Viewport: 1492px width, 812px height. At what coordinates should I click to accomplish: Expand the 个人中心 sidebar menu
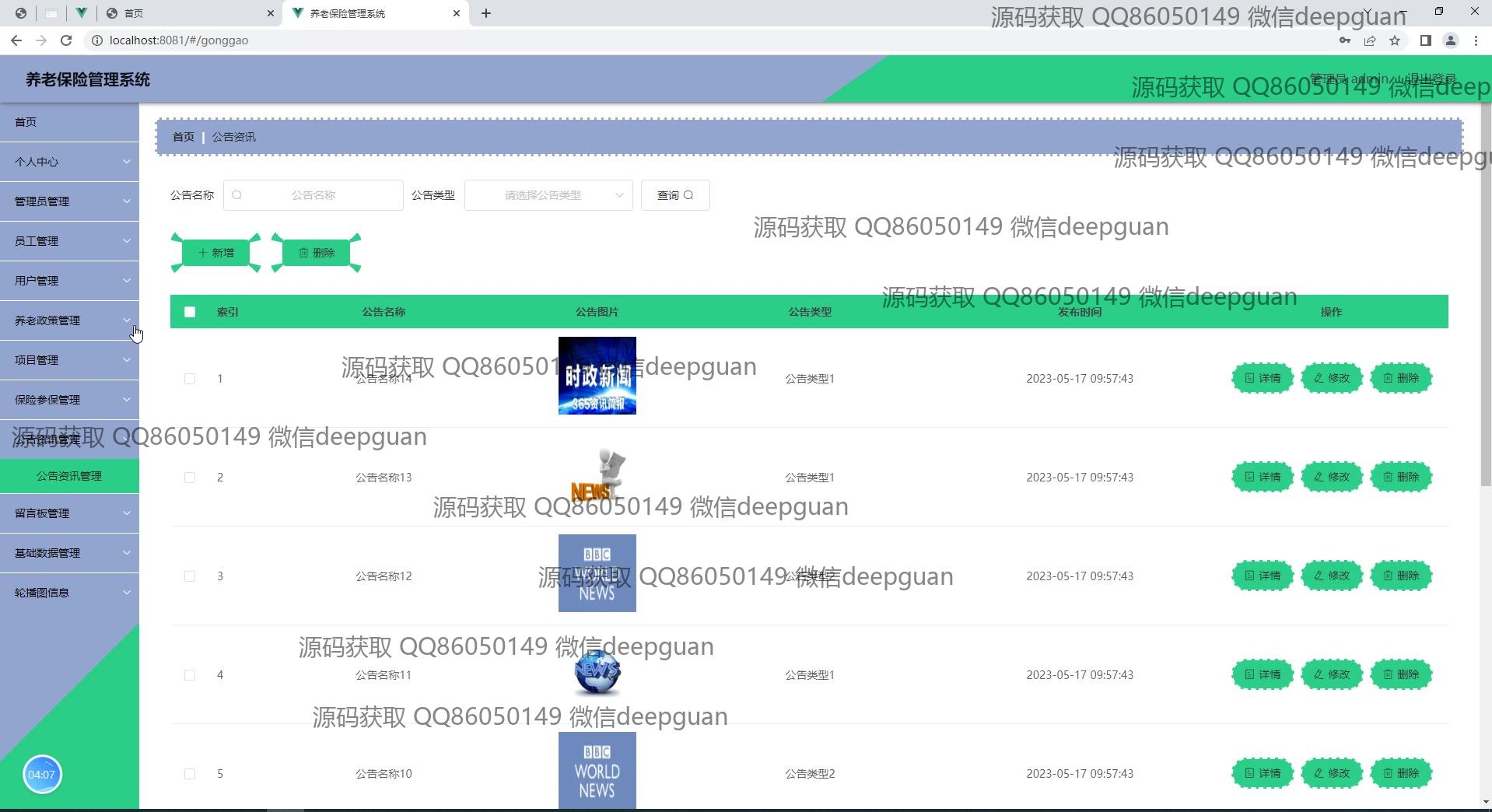(x=69, y=162)
